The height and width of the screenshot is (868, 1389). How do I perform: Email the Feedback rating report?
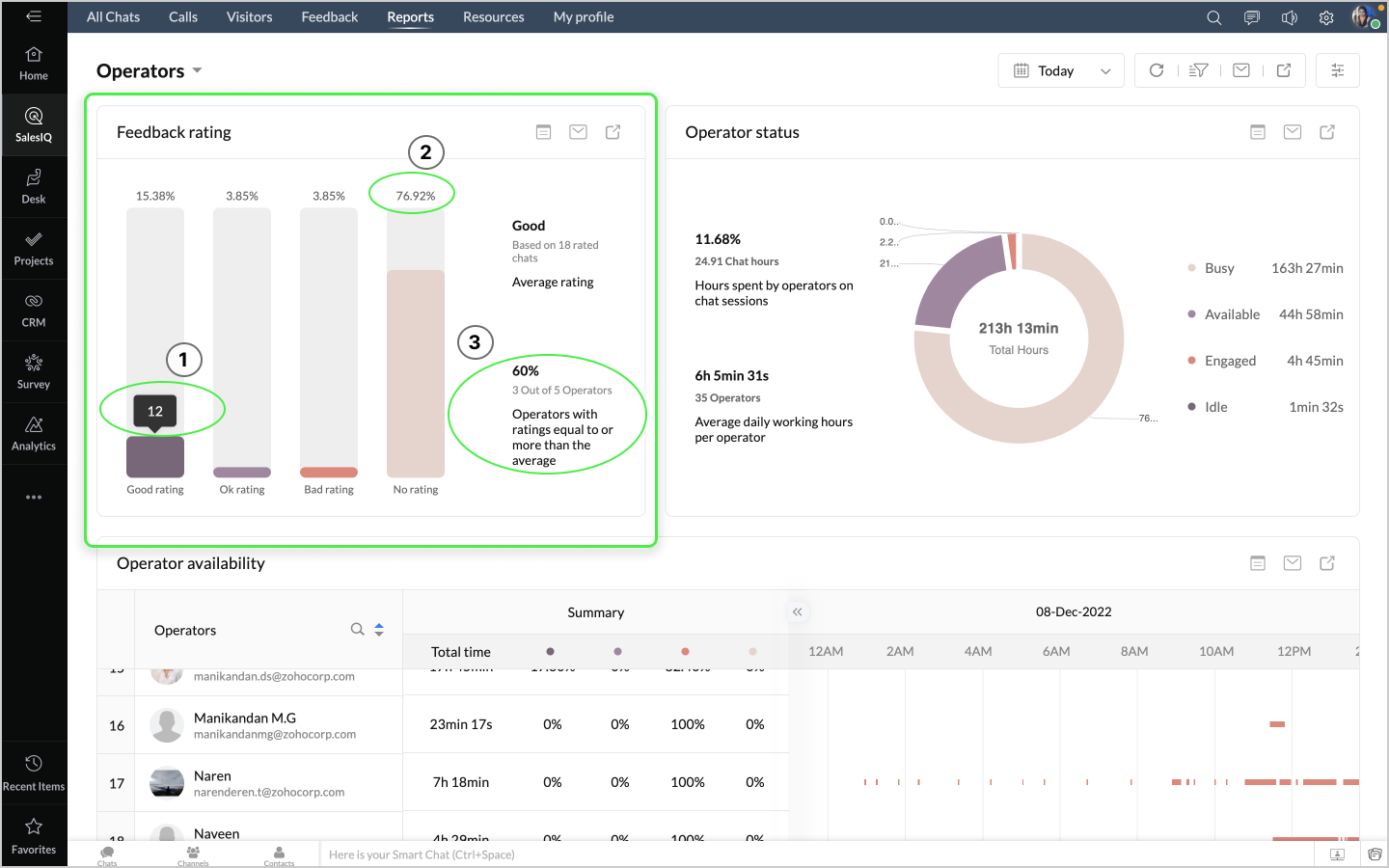pos(578,132)
